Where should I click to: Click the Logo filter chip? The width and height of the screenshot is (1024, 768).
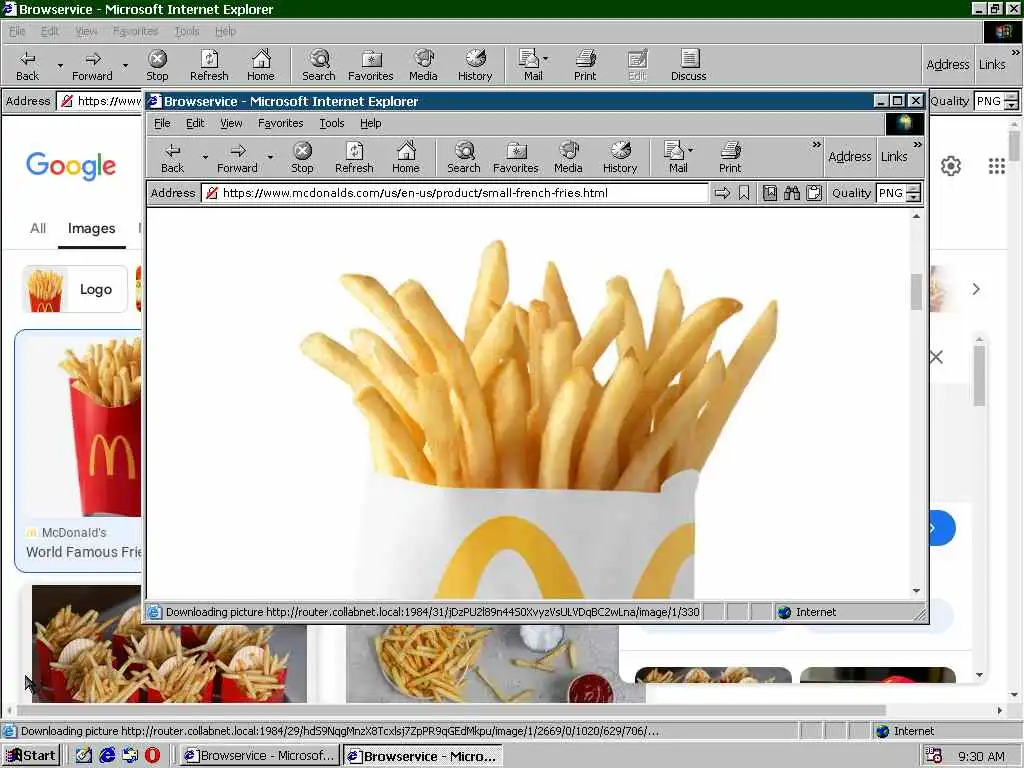click(x=75, y=289)
